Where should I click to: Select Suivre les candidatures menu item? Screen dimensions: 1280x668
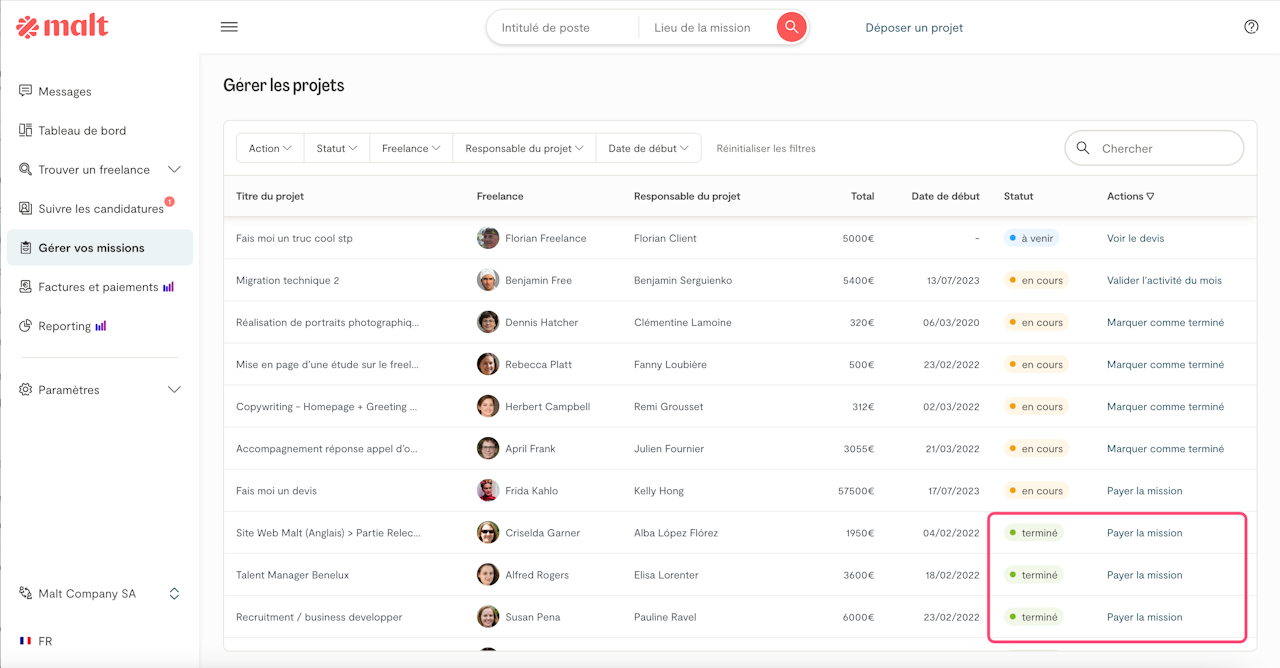pyautogui.click(x=100, y=209)
